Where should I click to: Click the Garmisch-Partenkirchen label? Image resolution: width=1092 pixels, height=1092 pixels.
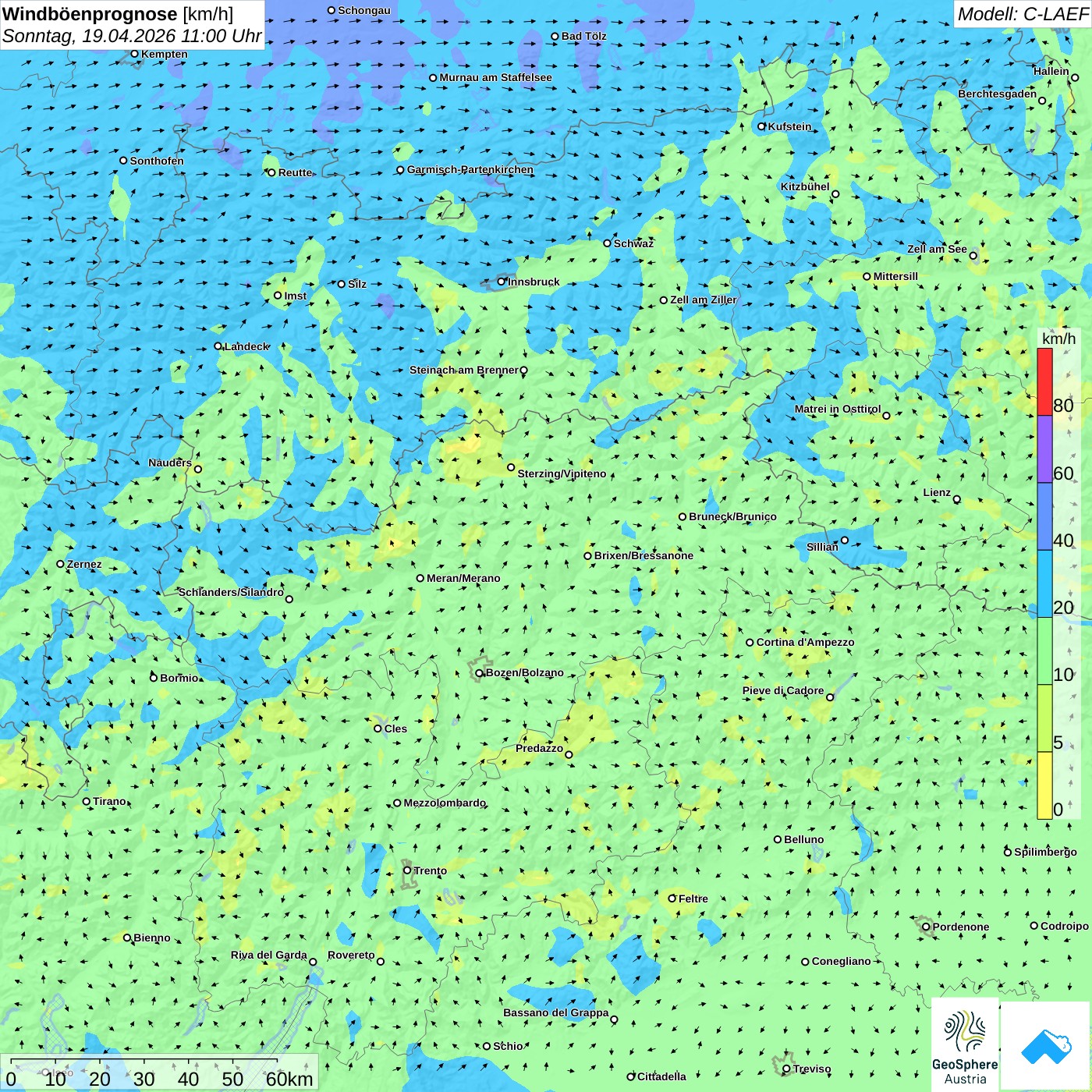pyautogui.click(x=470, y=169)
